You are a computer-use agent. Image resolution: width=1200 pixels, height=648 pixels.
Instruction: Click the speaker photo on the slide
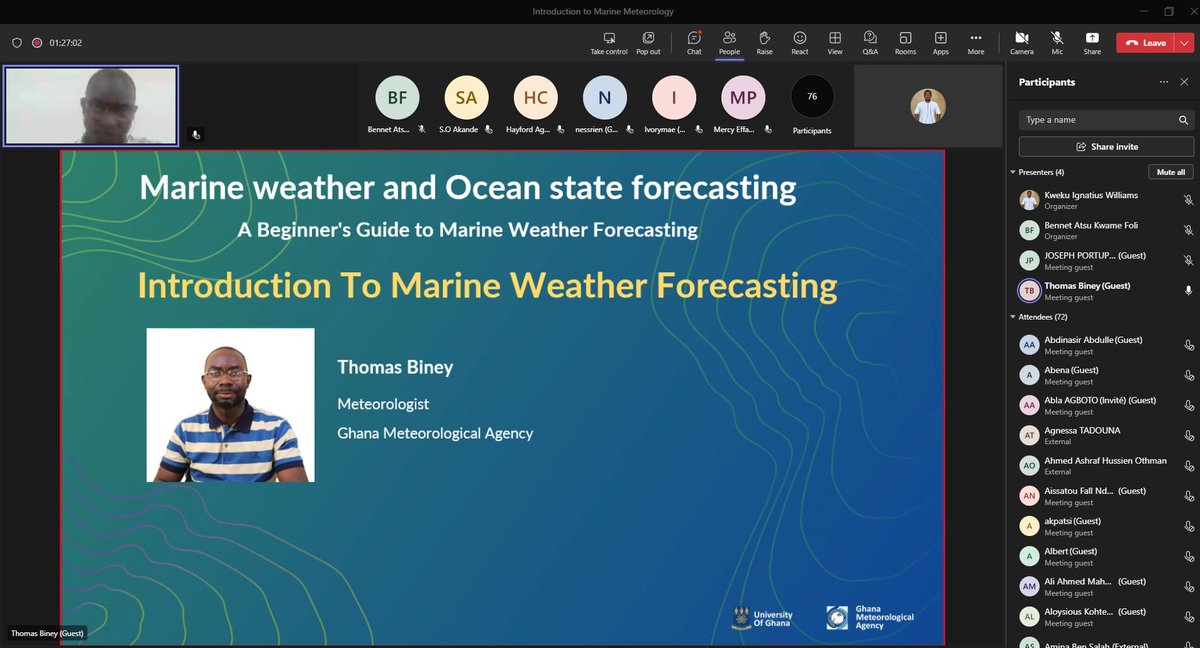click(230, 405)
